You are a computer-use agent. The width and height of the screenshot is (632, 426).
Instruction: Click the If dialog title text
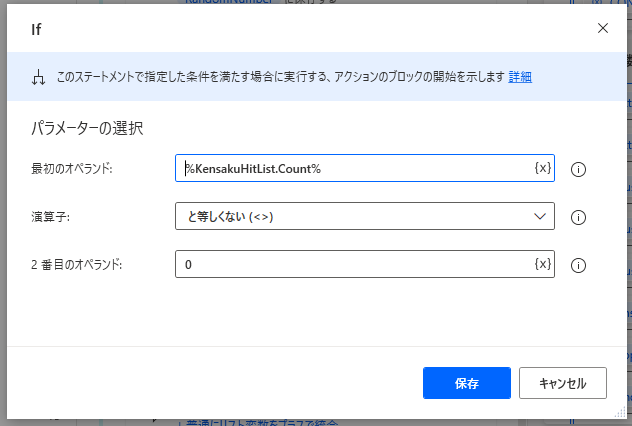pyautogui.click(x=36, y=29)
